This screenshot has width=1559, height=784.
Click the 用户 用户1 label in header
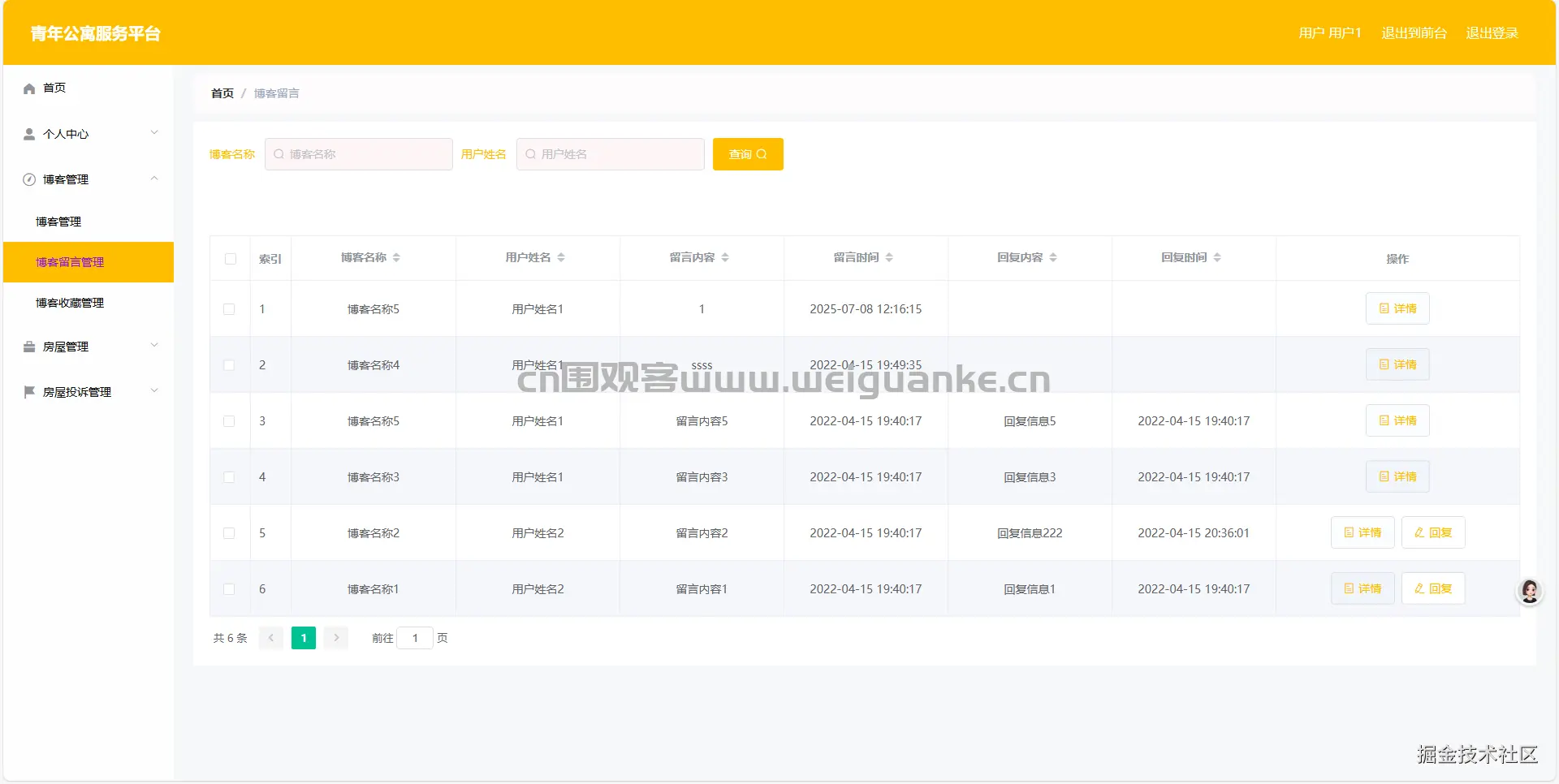click(x=1330, y=33)
